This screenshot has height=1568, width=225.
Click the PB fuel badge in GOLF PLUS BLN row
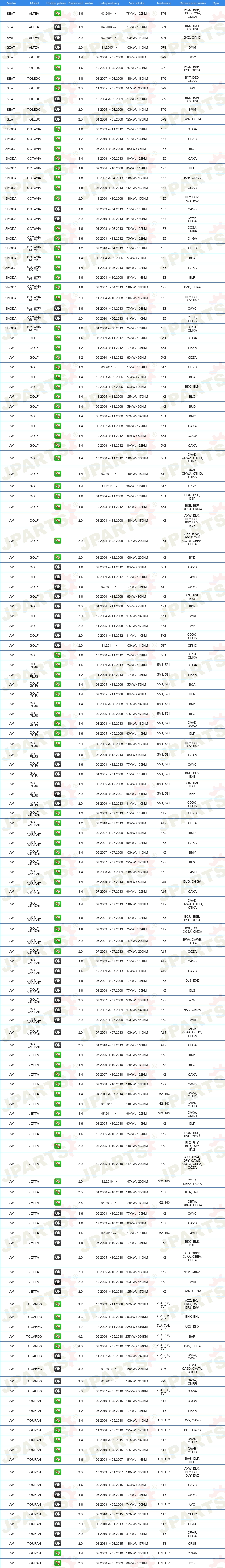[57, 694]
